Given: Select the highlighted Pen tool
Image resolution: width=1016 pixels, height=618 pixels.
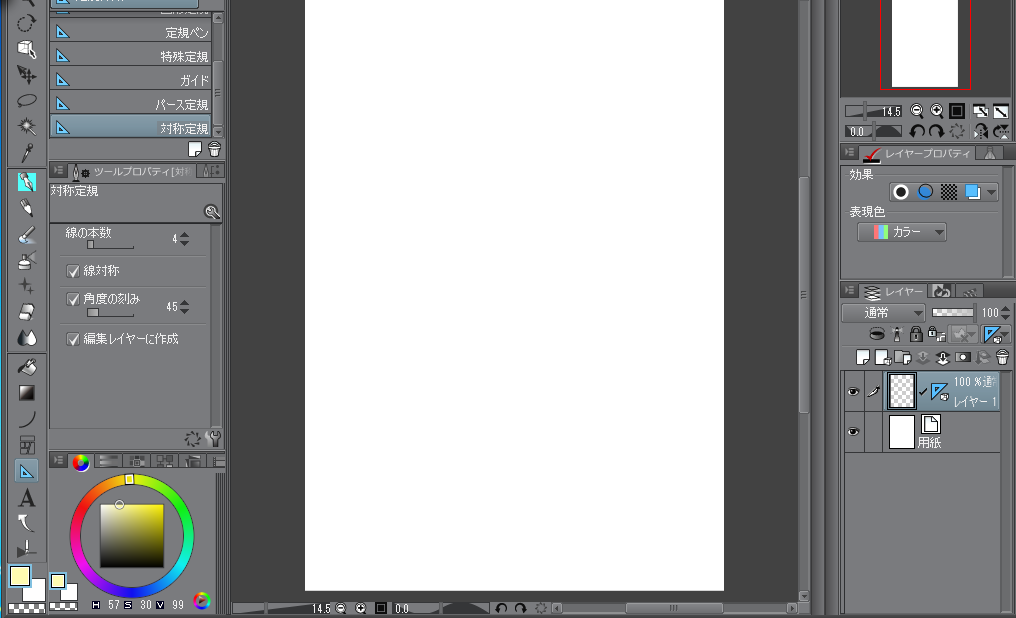Looking at the screenshot, I should (x=27, y=181).
